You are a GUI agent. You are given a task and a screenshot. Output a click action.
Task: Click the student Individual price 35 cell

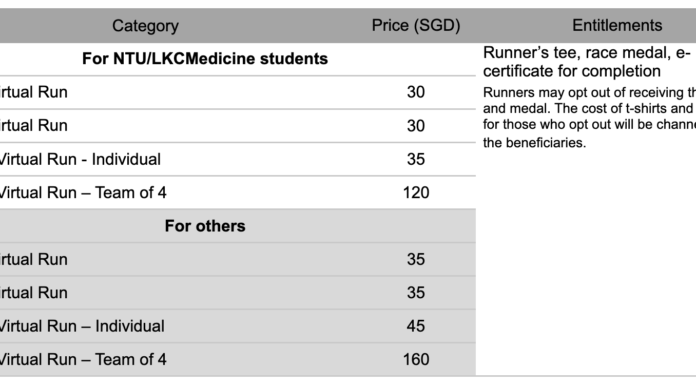pyautogui.click(x=416, y=159)
